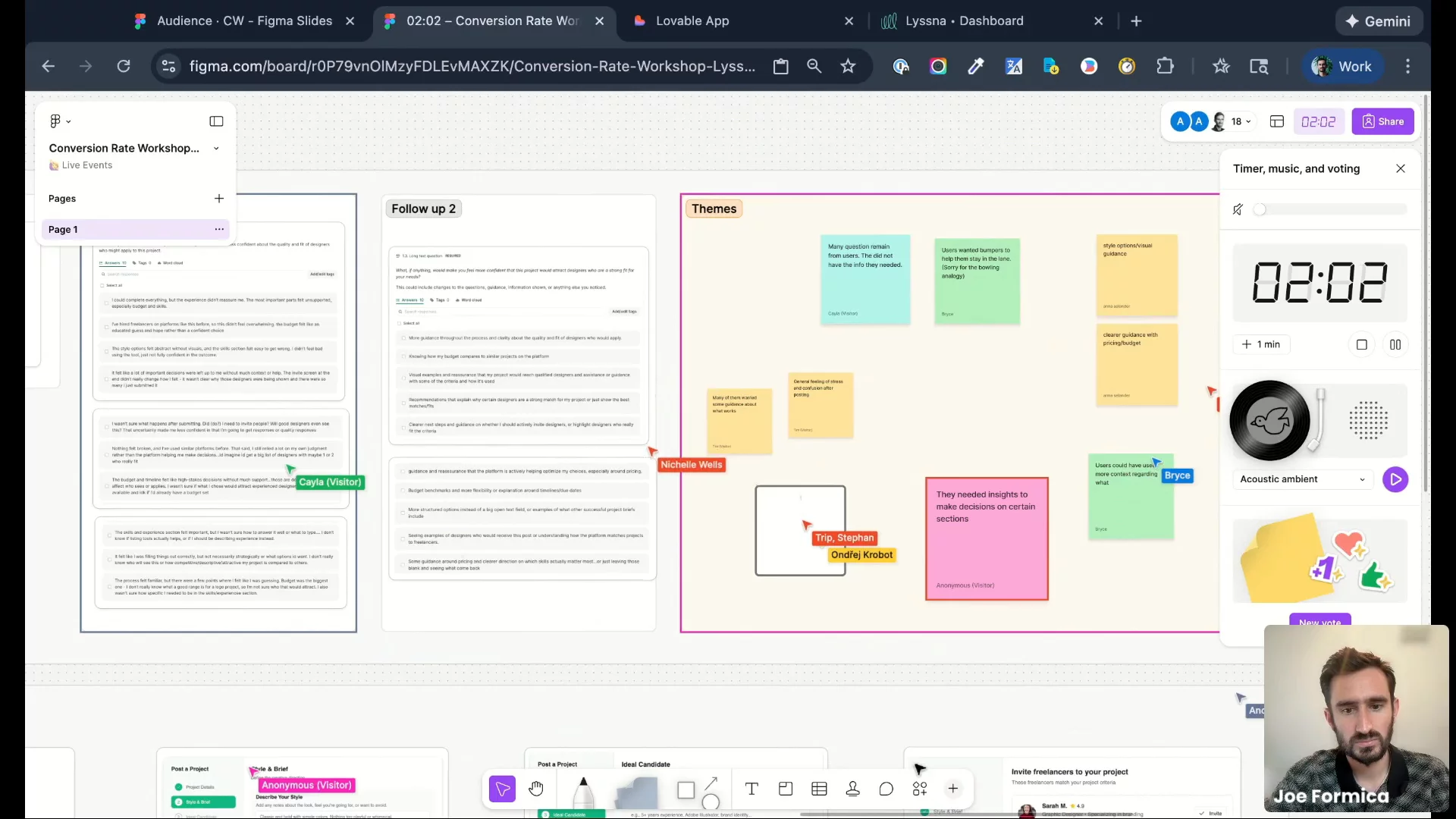The image size is (1456, 819).
Task: Click the Share button
Action: [1382, 121]
